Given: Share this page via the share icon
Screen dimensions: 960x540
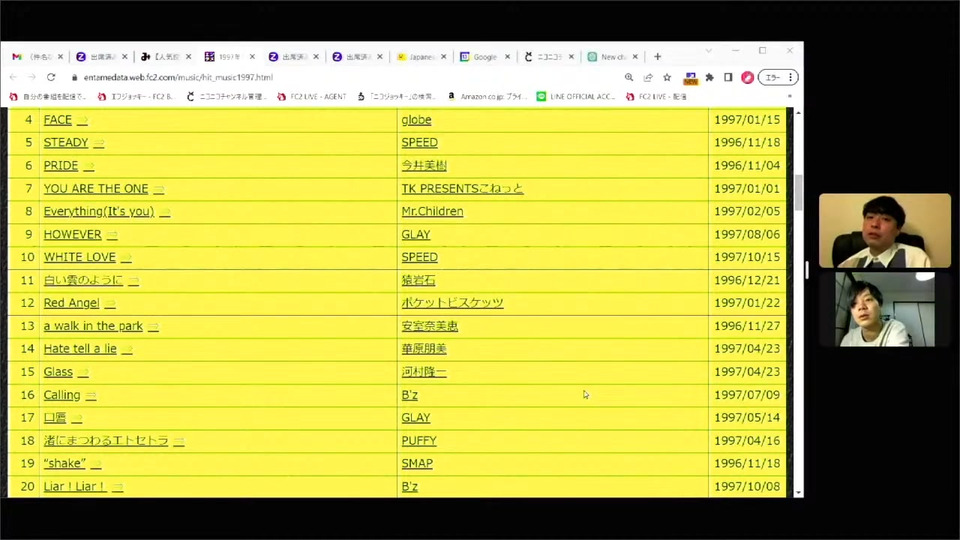Looking at the screenshot, I should pyautogui.click(x=648, y=77).
